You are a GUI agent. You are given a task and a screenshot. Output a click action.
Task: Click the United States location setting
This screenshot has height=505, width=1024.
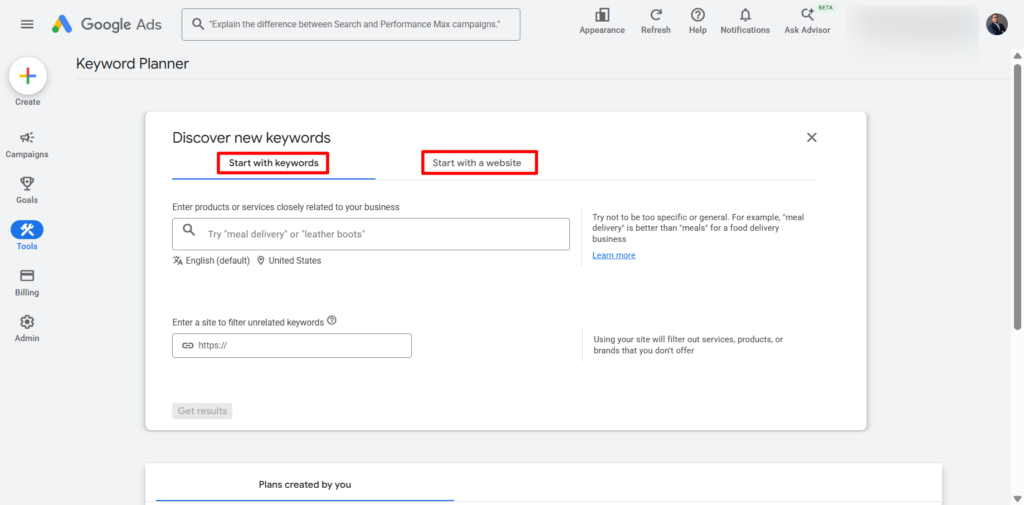pyautogui.click(x=289, y=260)
